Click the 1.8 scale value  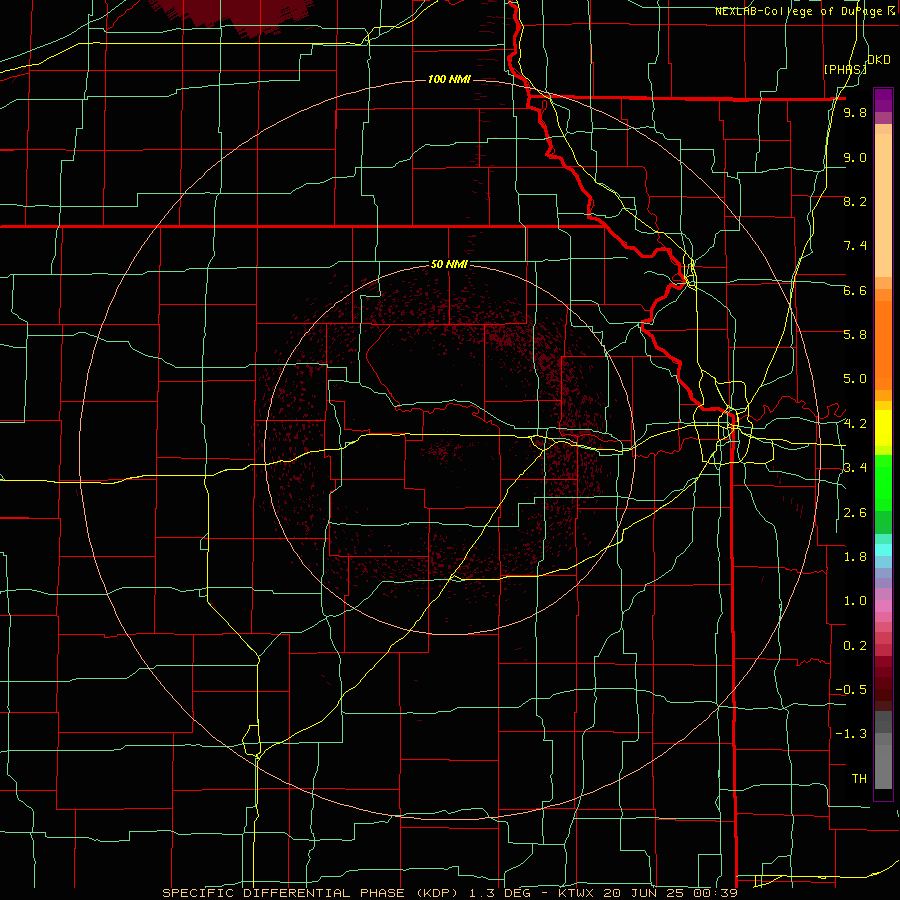click(x=855, y=557)
